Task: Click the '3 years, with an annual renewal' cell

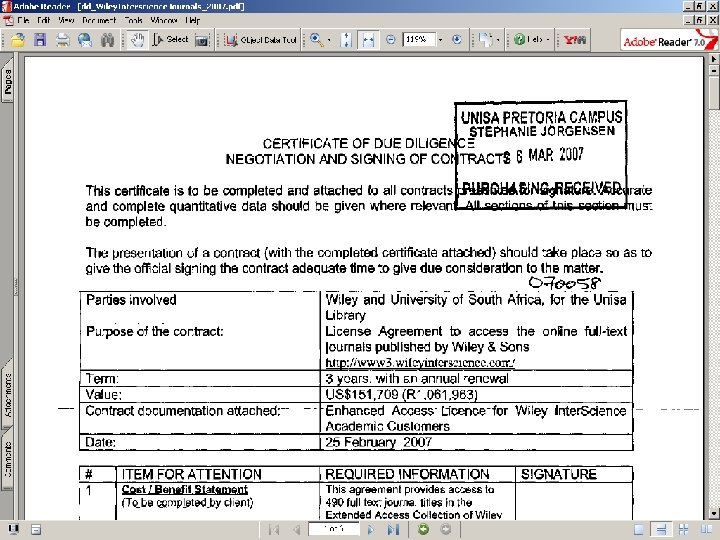Action: coord(476,378)
